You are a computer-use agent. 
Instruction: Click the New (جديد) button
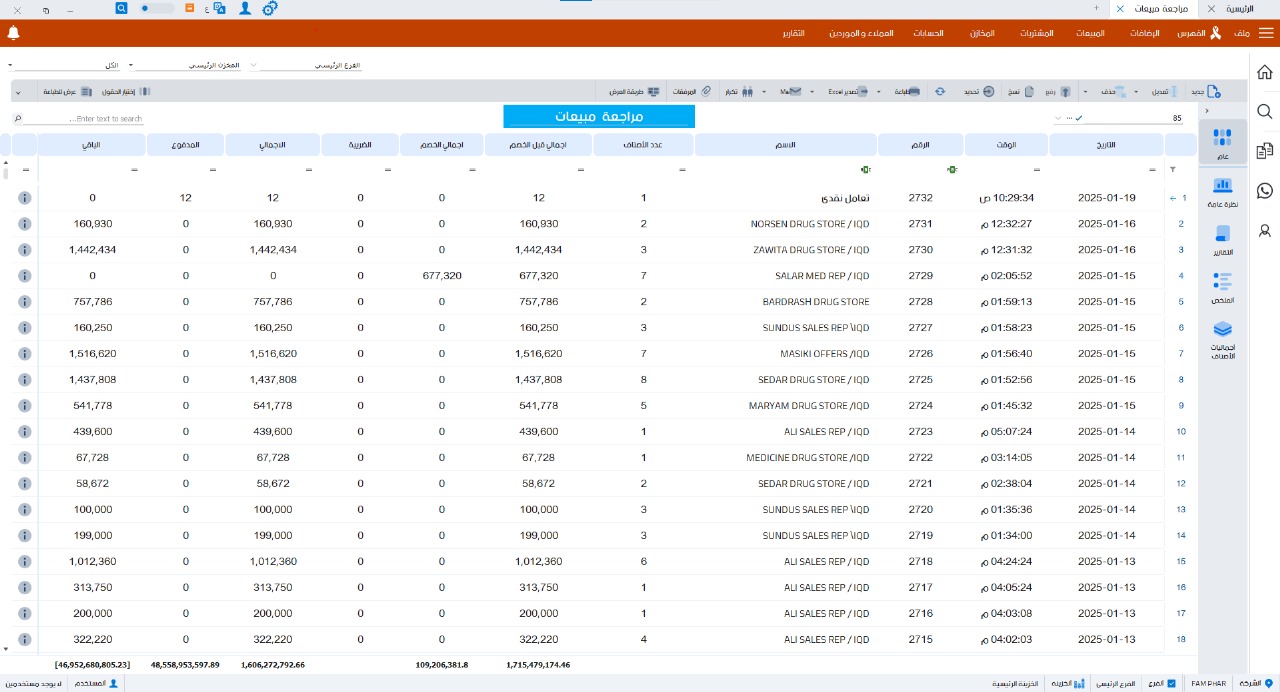pyautogui.click(x=1205, y=91)
